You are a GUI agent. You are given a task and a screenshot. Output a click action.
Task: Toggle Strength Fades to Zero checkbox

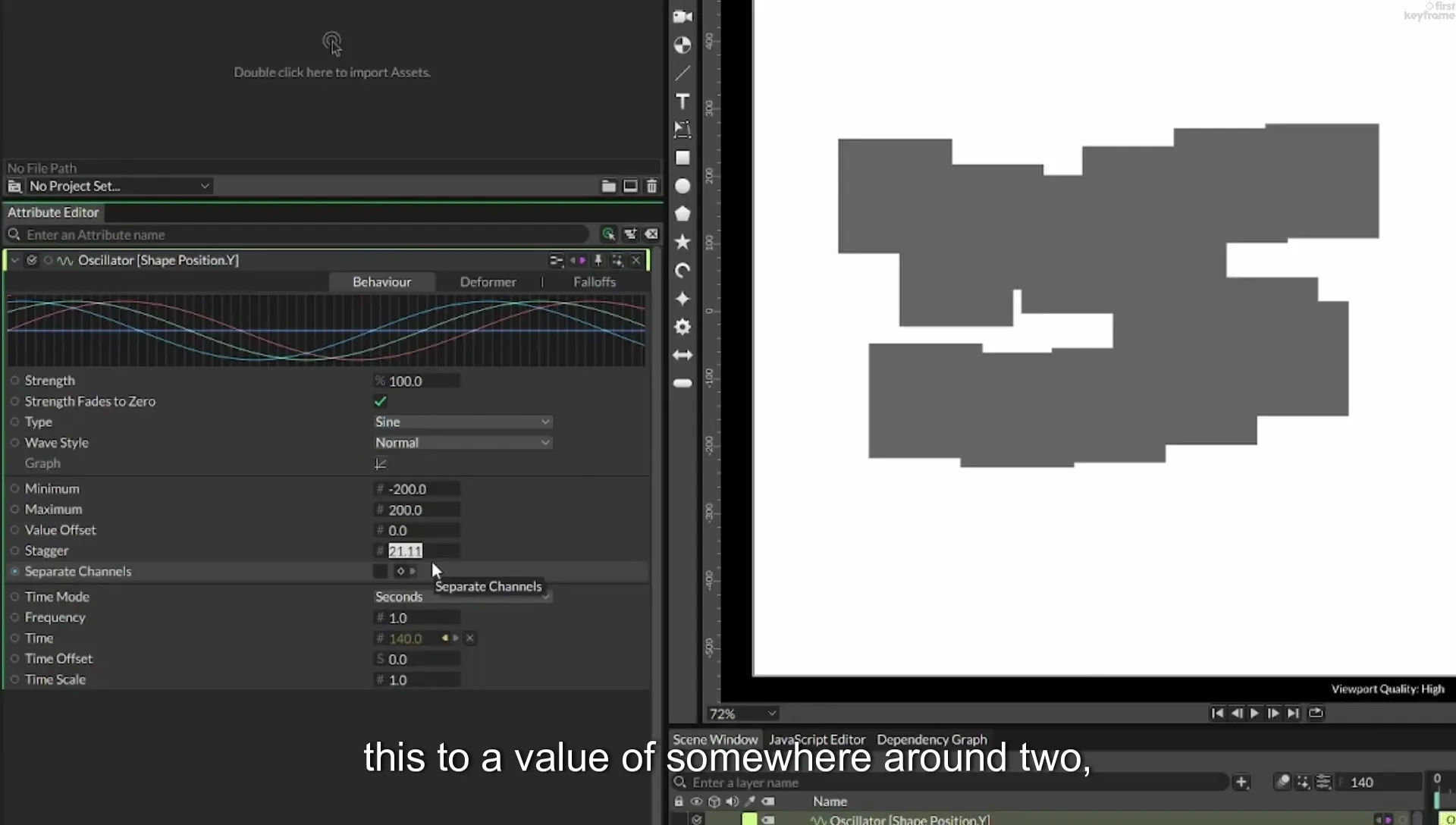point(381,401)
